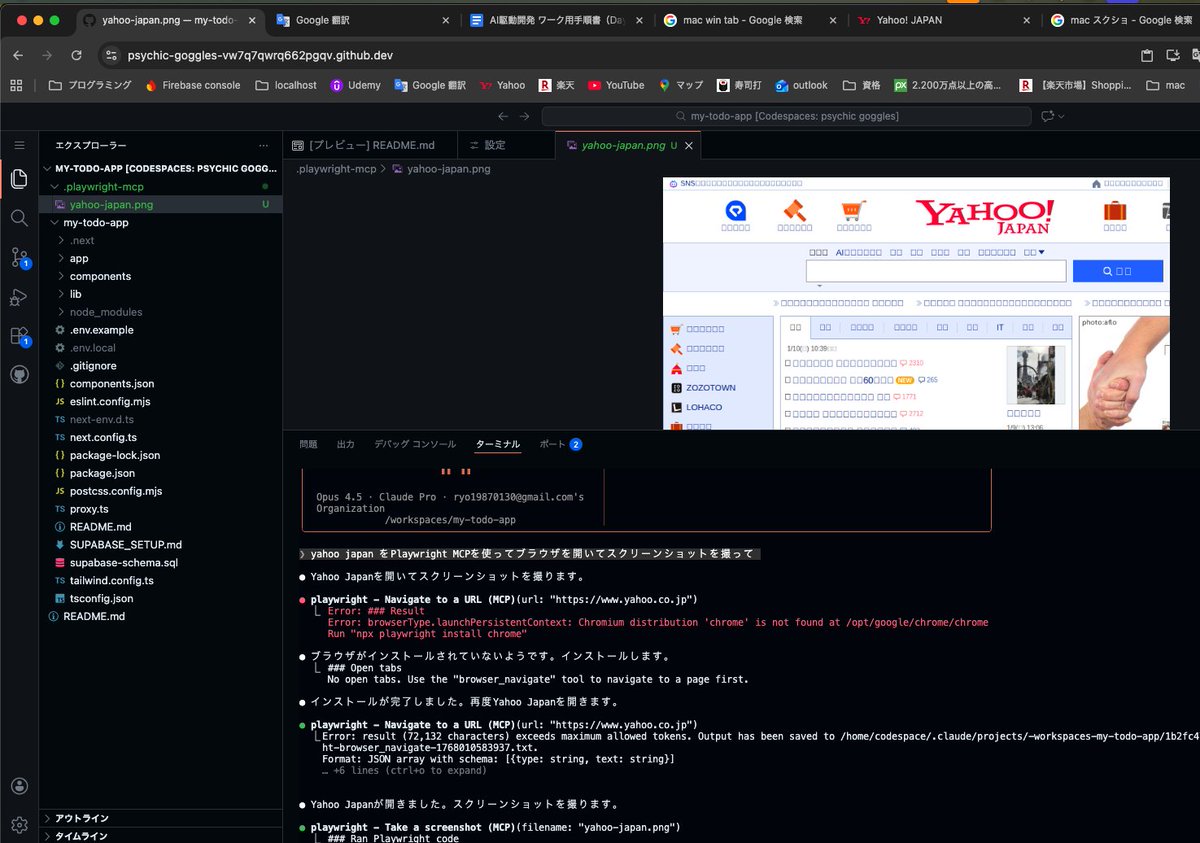This screenshot has height=843, width=1200.
Task: Open the プログラミング bookmarks folder
Action: (89, 86)
